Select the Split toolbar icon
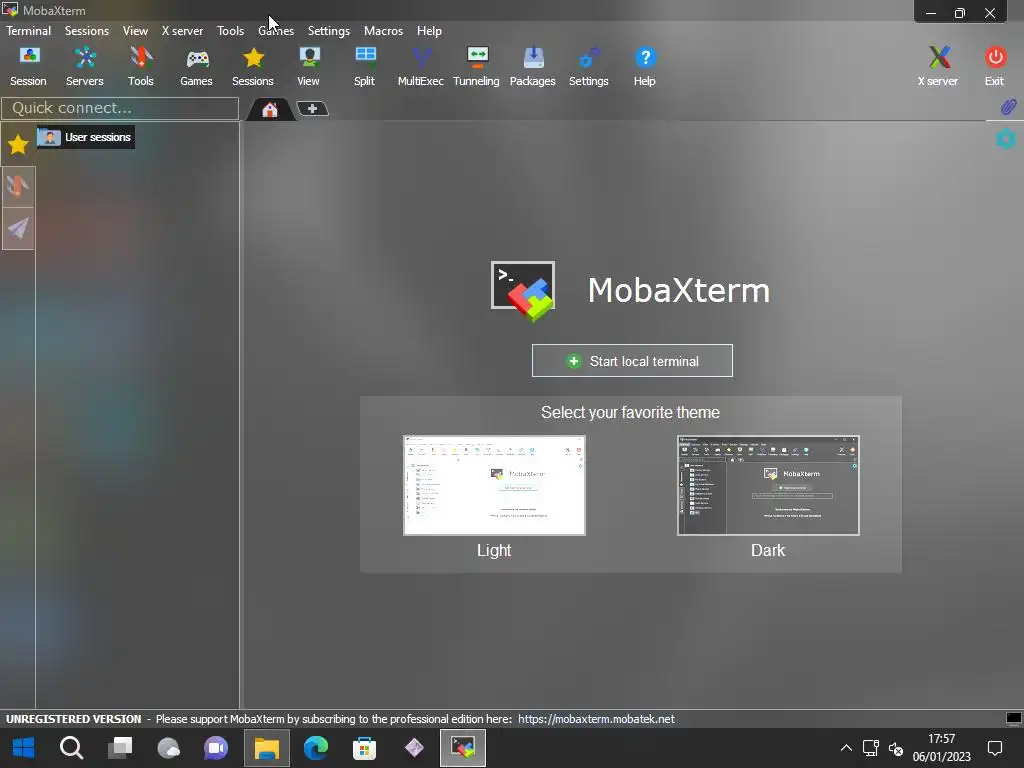1024x768 pixels. pos(364,67)
